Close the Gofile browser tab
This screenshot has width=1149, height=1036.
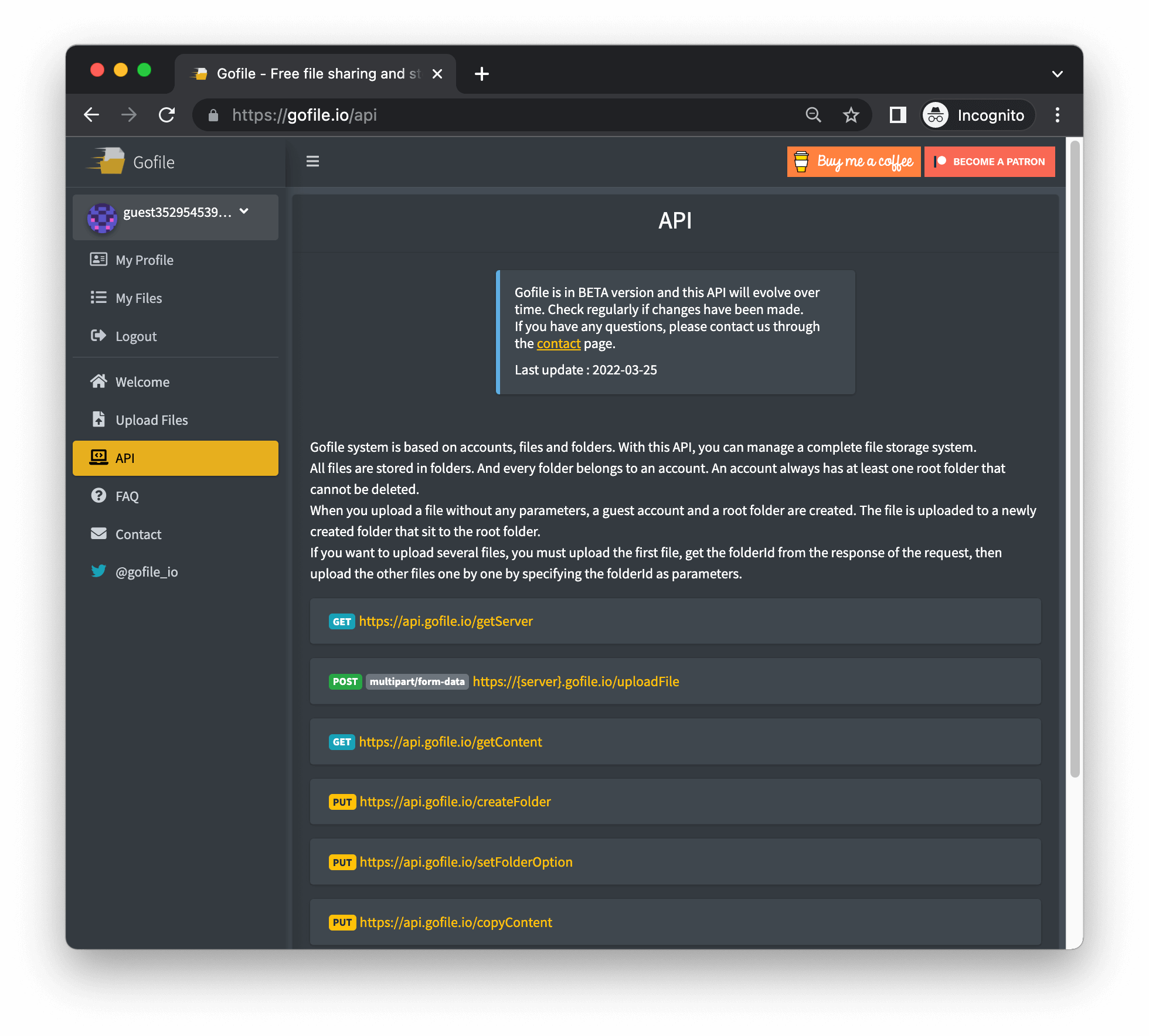[437, 74]
